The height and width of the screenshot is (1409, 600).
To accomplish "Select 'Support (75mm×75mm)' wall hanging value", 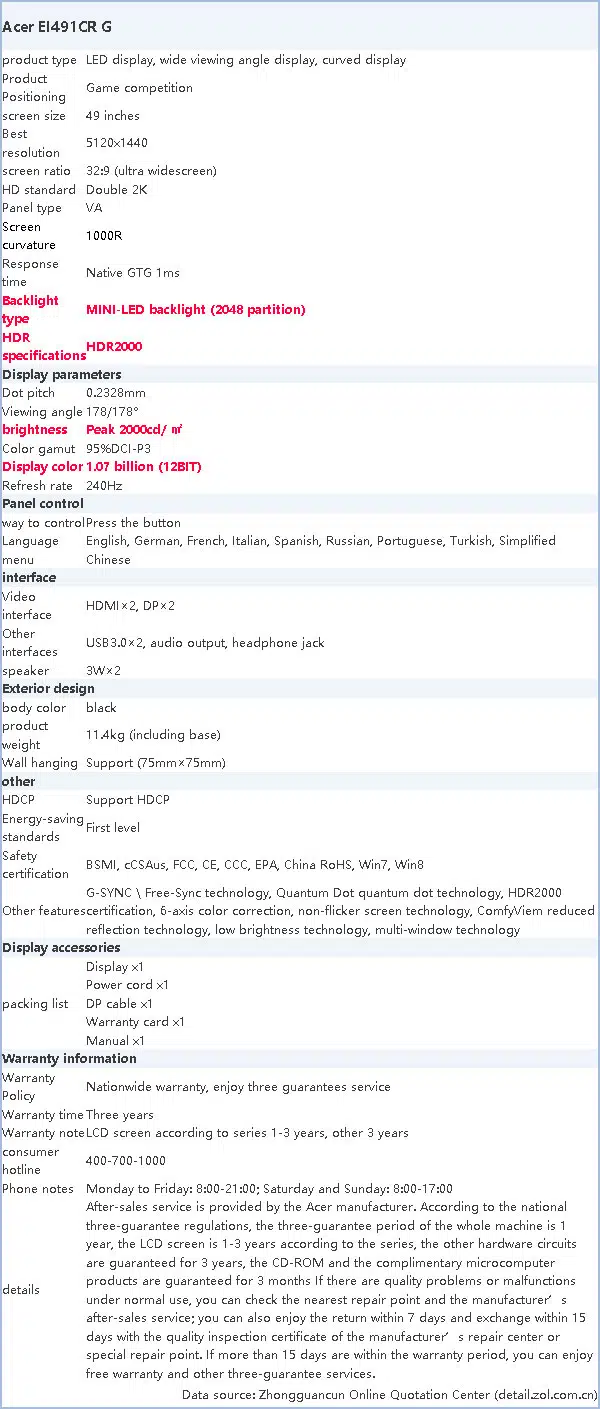I will (x=156, y=763).
